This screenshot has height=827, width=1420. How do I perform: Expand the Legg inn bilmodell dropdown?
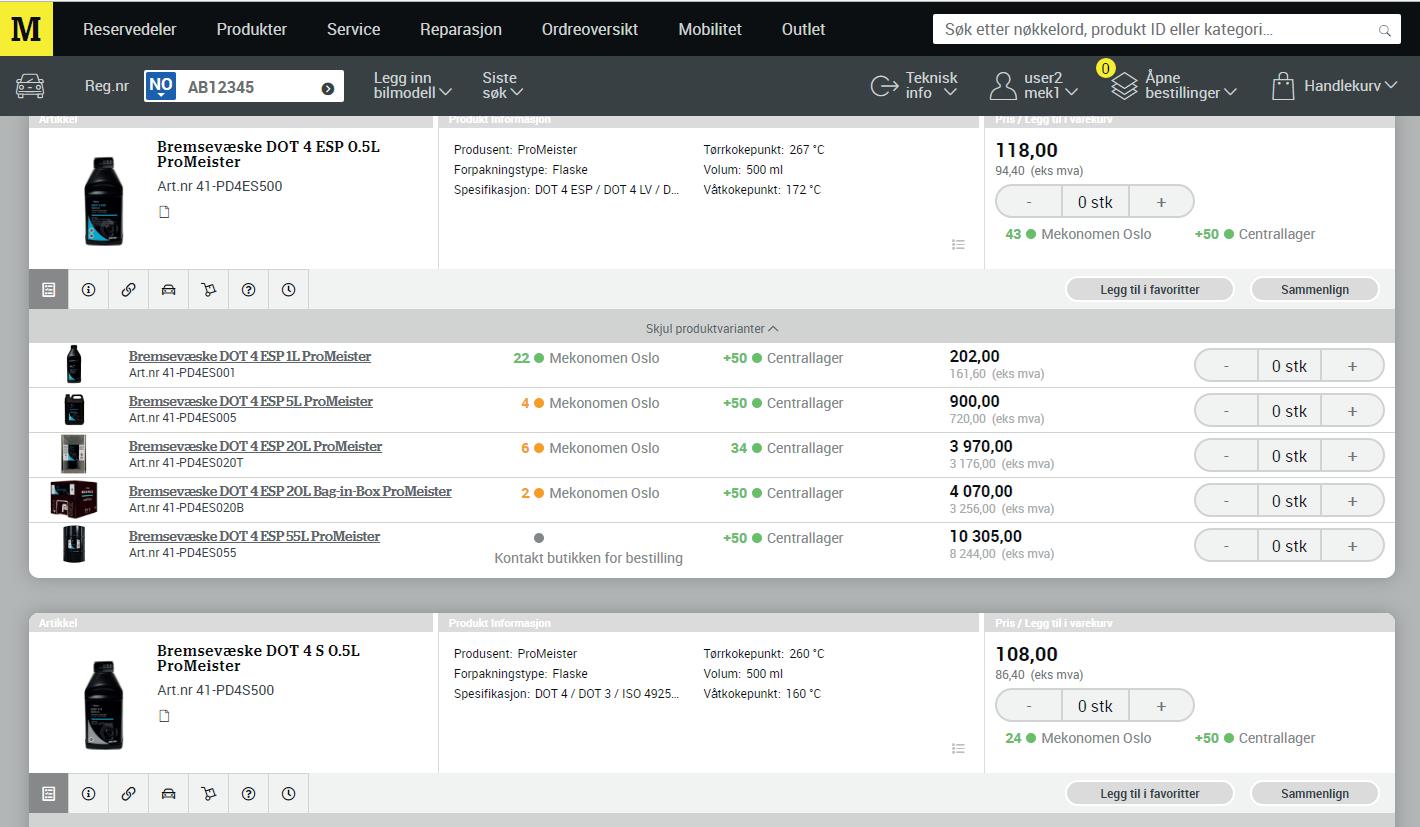412,86
